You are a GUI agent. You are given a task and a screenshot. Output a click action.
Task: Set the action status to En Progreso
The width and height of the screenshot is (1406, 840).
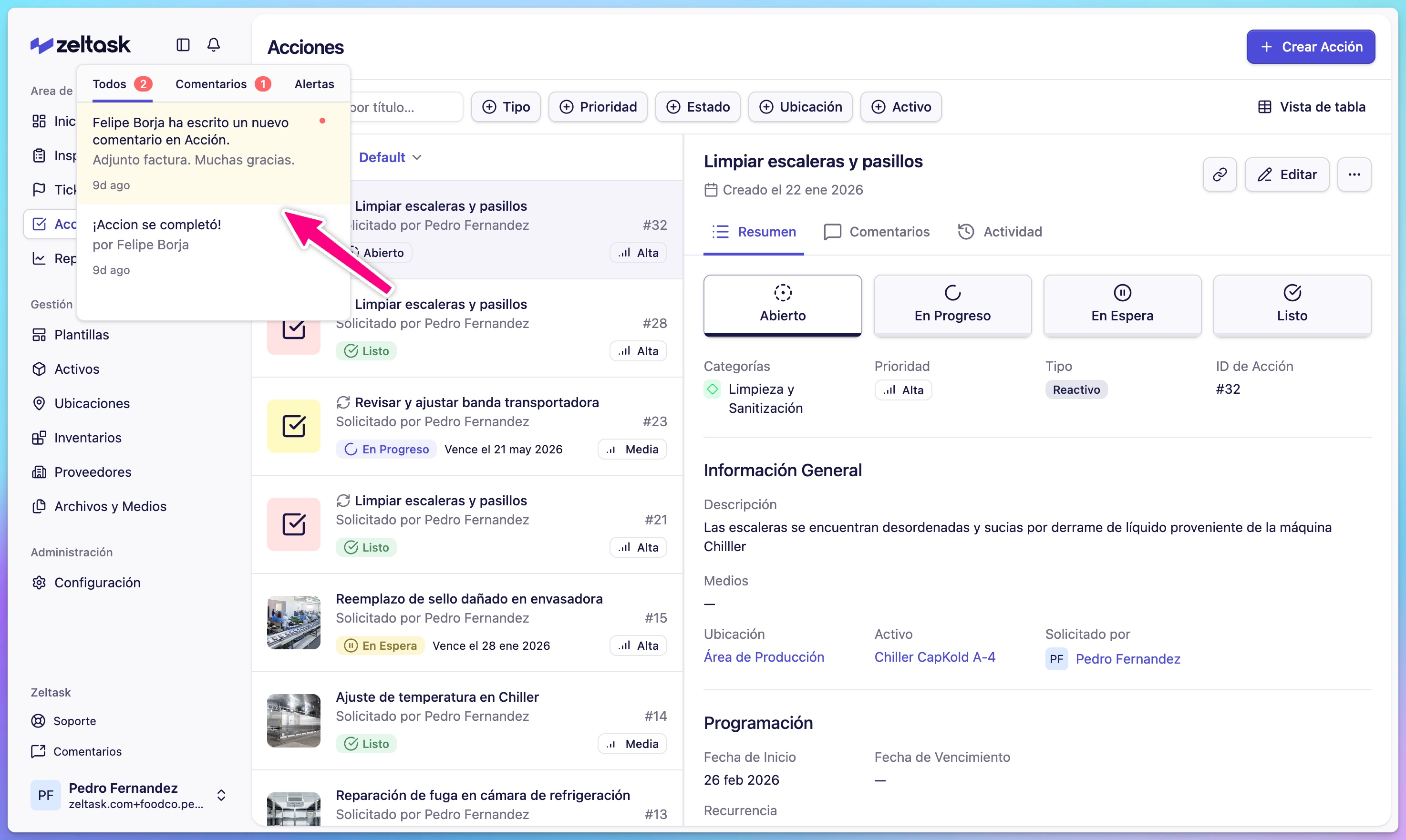[952, 306]
